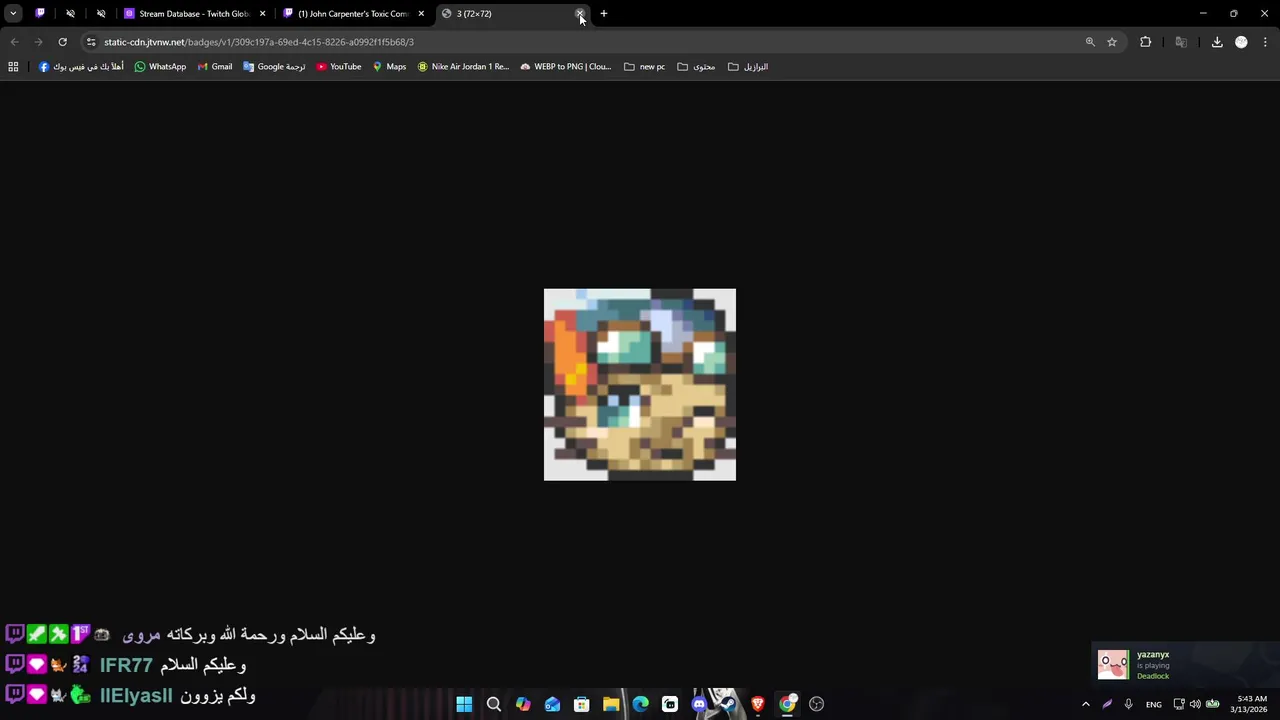This screenshot has height=720, width=1280.
Task: Click the IFR77 chat username
Action: coord(126,665)
